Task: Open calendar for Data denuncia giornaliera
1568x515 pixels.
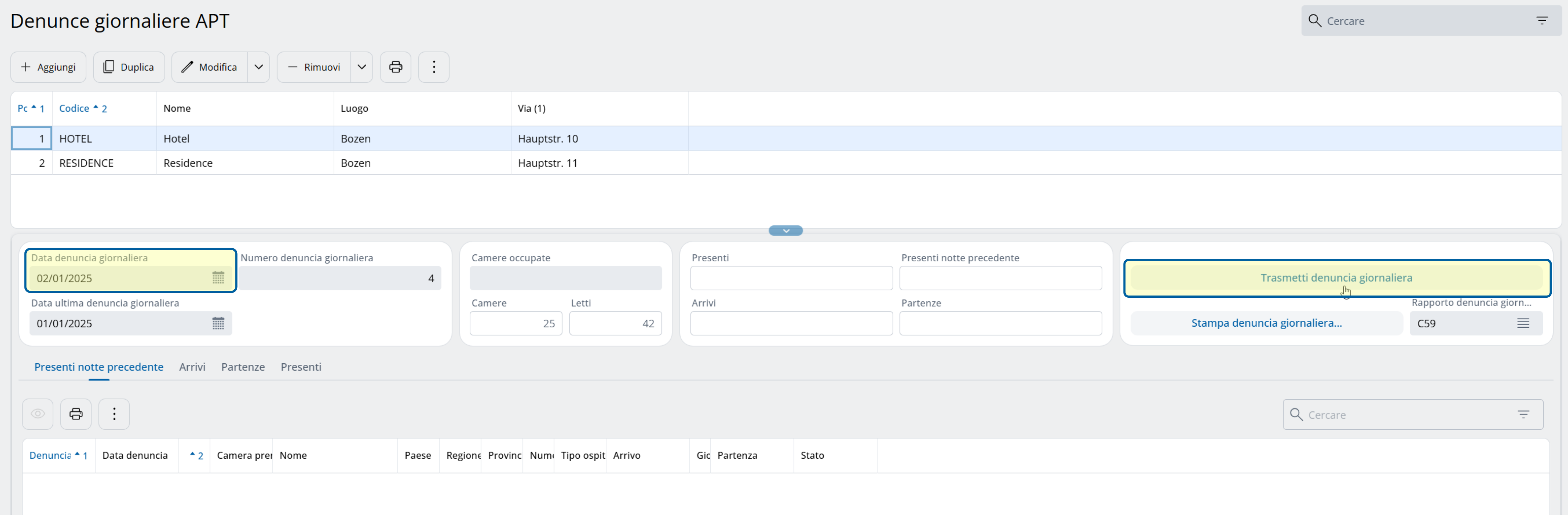Action: pos(218,278)
